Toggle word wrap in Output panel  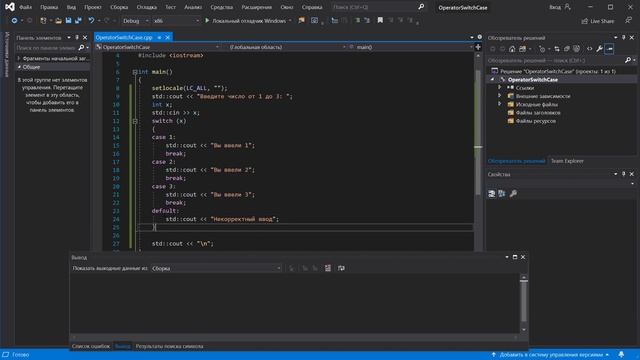coord(341,268)
